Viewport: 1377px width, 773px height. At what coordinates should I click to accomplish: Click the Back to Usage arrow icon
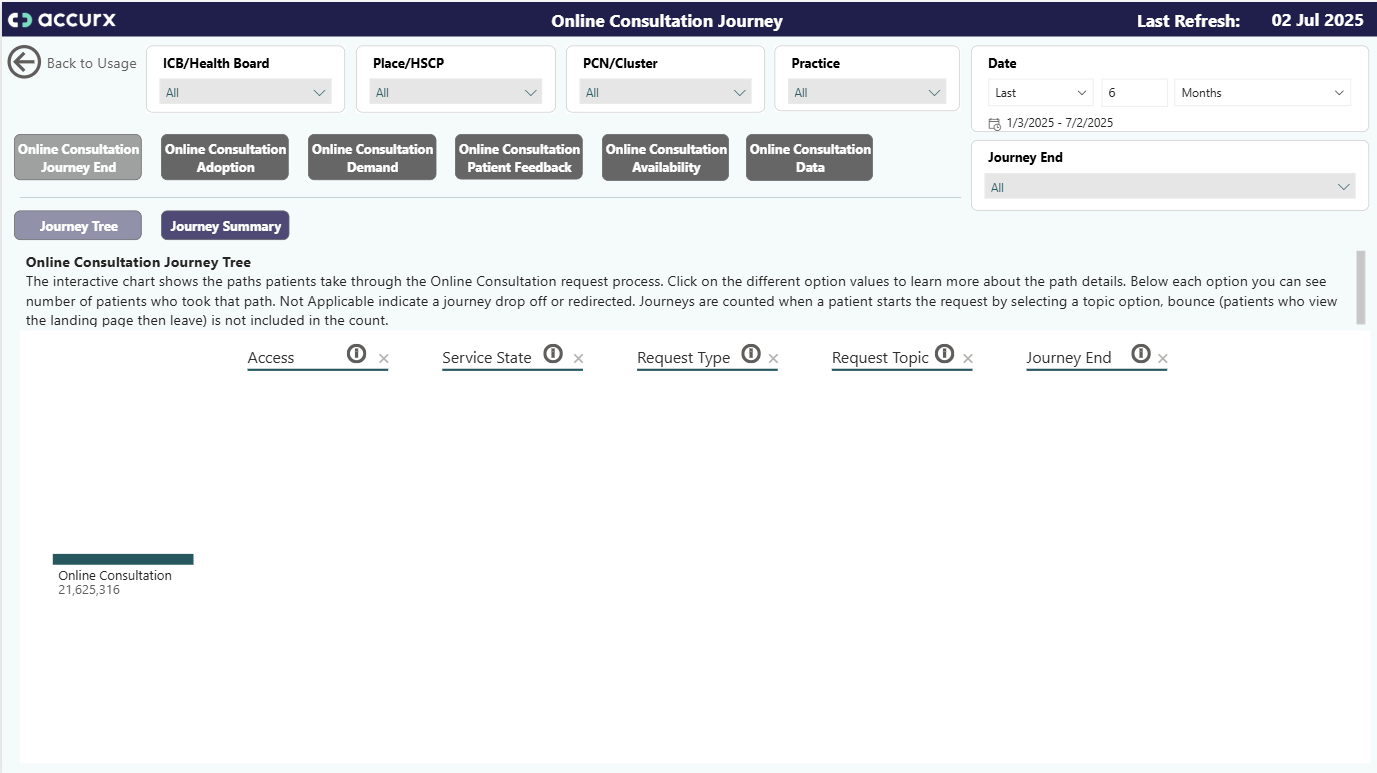[x=24, y=62]
